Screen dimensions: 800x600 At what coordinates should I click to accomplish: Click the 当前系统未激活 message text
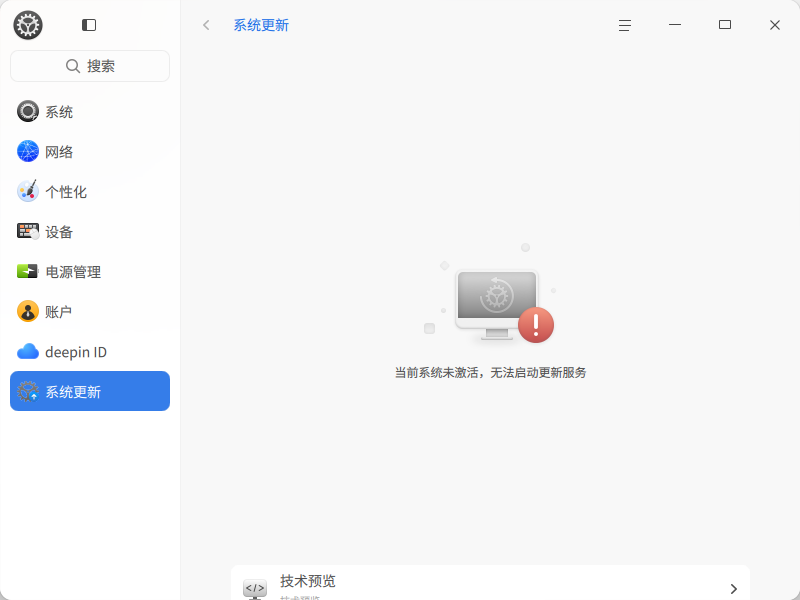490,372
